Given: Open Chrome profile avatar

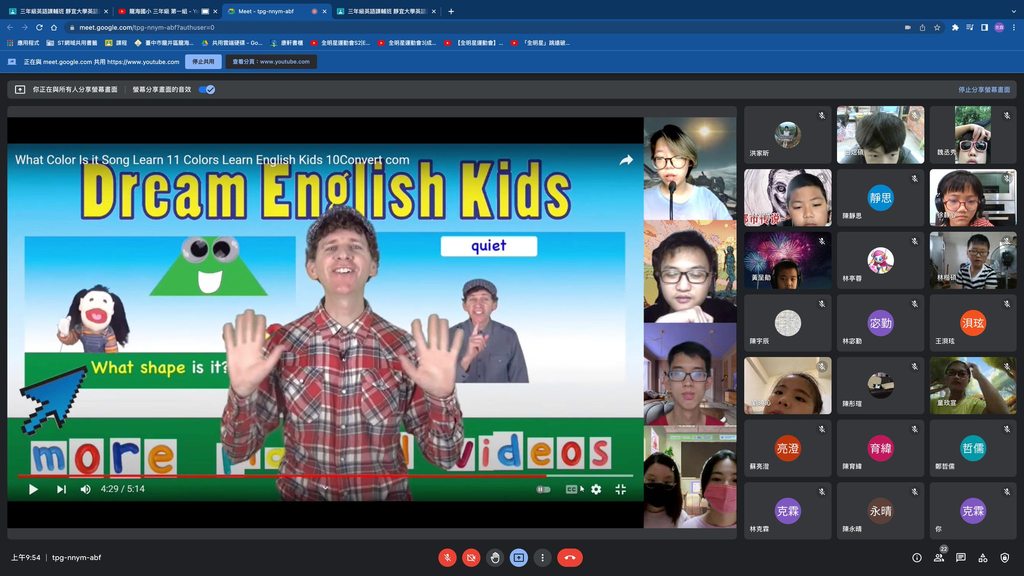Looking at the screenshot, I should [x=999, y=27].
